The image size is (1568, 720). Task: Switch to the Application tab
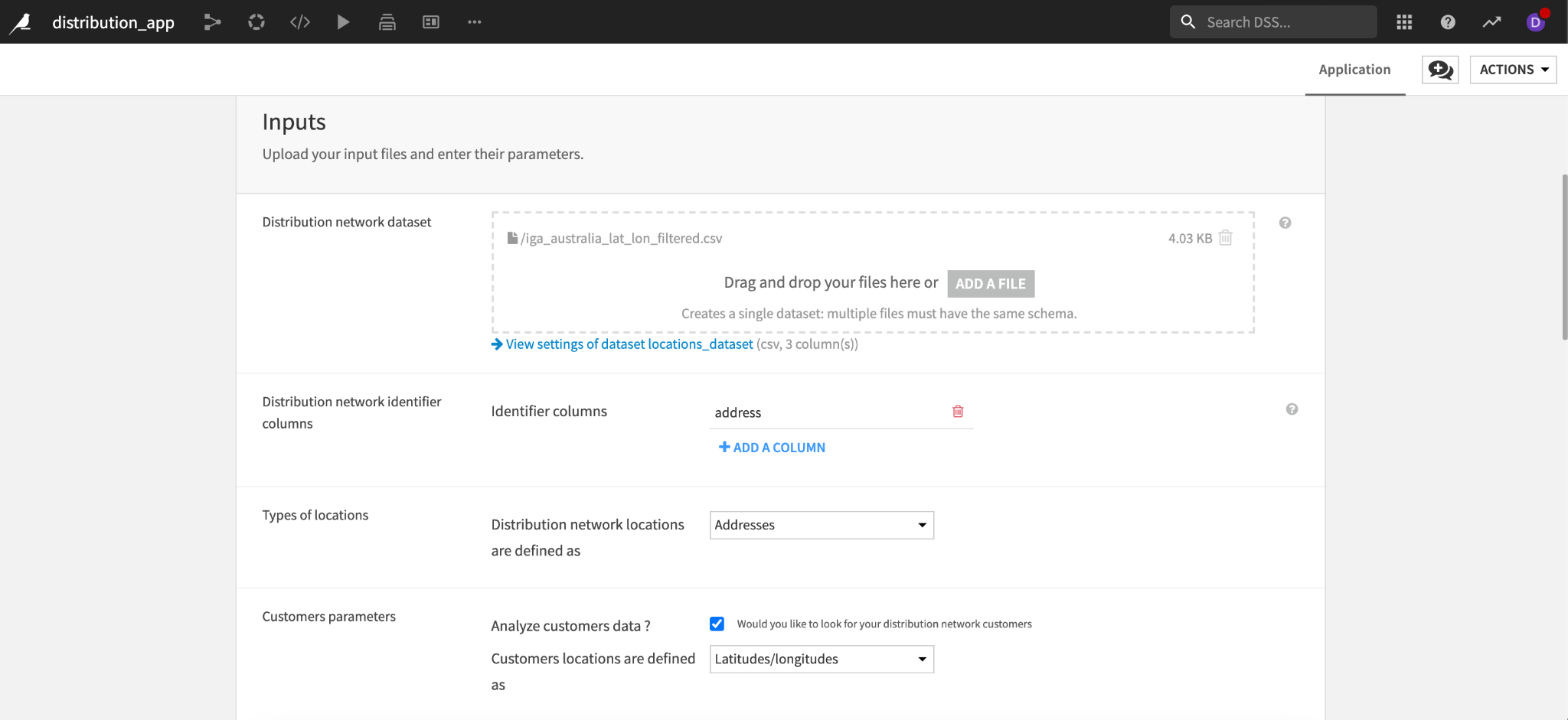[1354, 70]
